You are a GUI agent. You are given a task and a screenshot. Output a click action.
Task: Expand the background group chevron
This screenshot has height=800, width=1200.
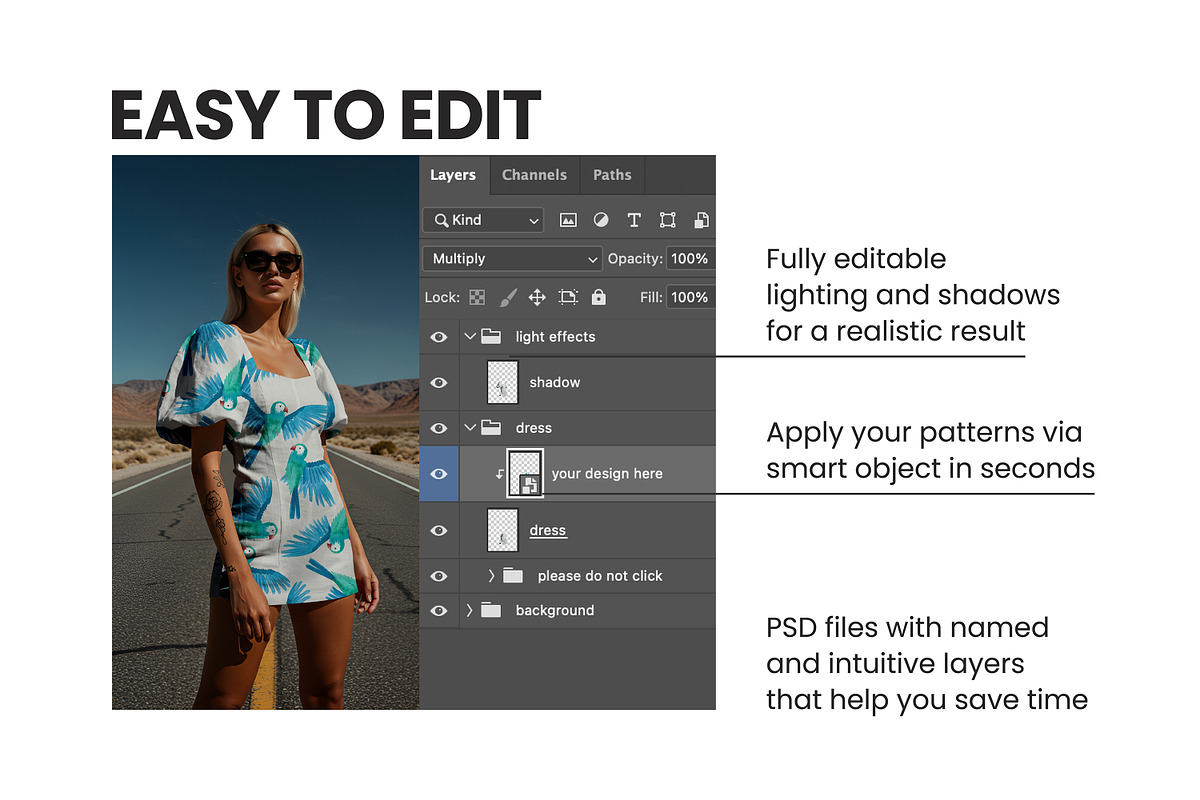point(470,610)
